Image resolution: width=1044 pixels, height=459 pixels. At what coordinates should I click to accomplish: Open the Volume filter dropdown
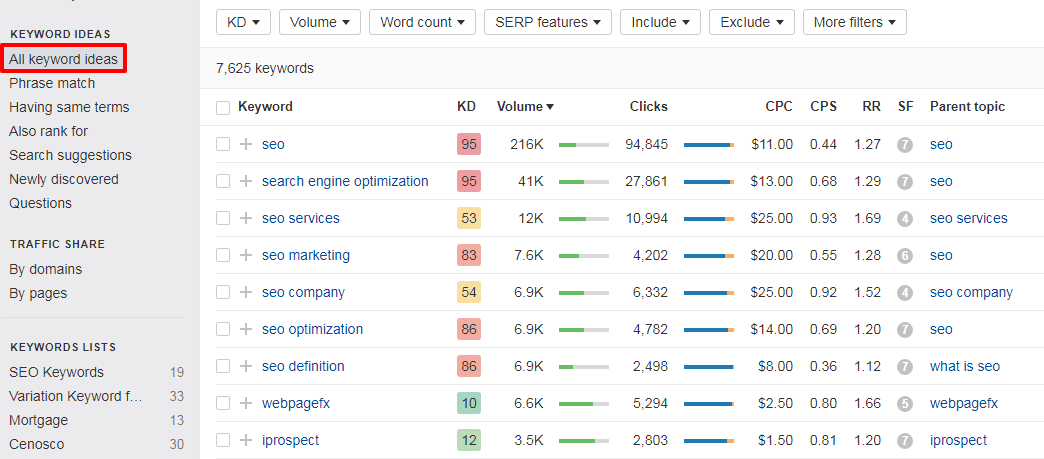pyautogui.click(x=320, y=22)
